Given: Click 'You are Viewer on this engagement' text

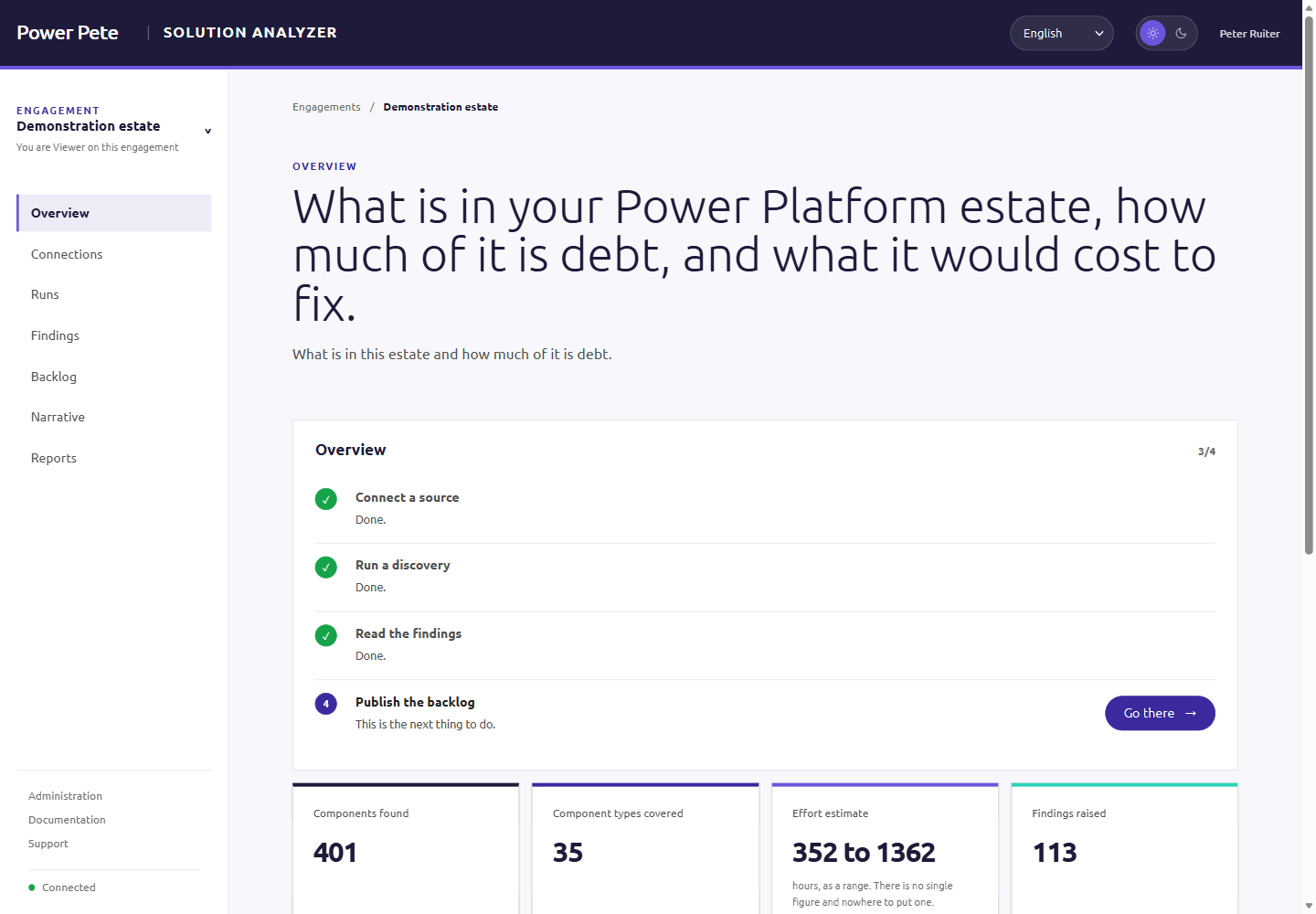Looking at the screenshot, I should pos(98,147).
